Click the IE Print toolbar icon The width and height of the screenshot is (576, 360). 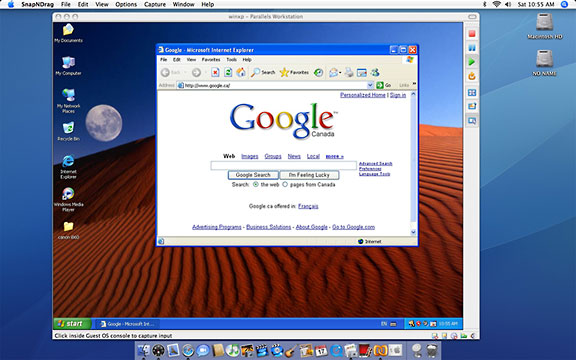click(349, 72)
